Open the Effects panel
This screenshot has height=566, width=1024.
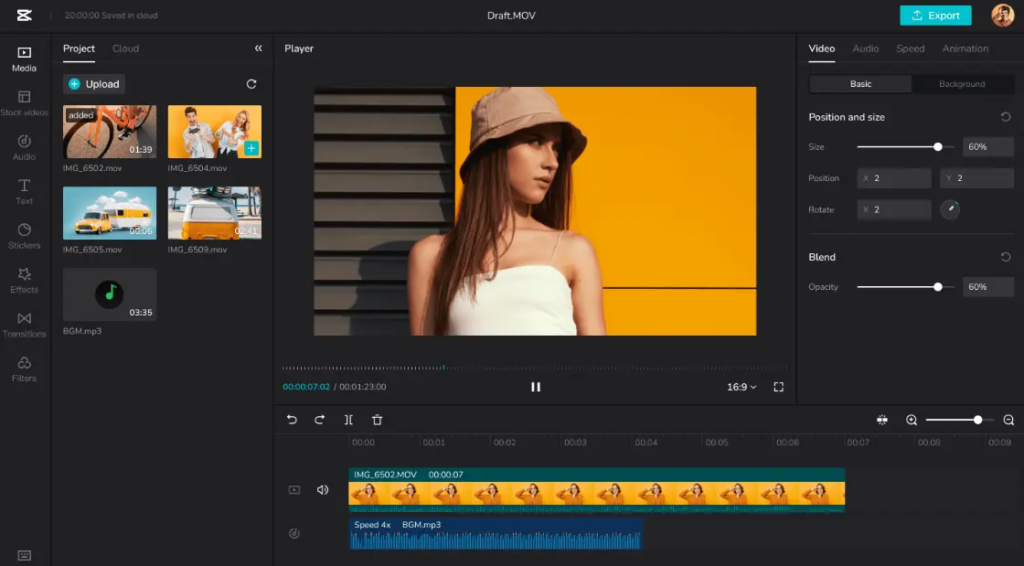point(24,281)
